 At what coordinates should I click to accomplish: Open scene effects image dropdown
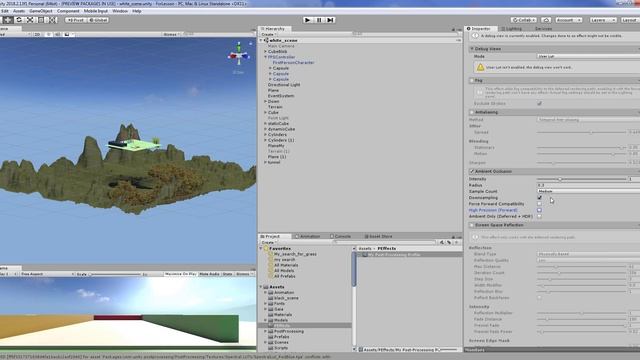click(69, 35)
